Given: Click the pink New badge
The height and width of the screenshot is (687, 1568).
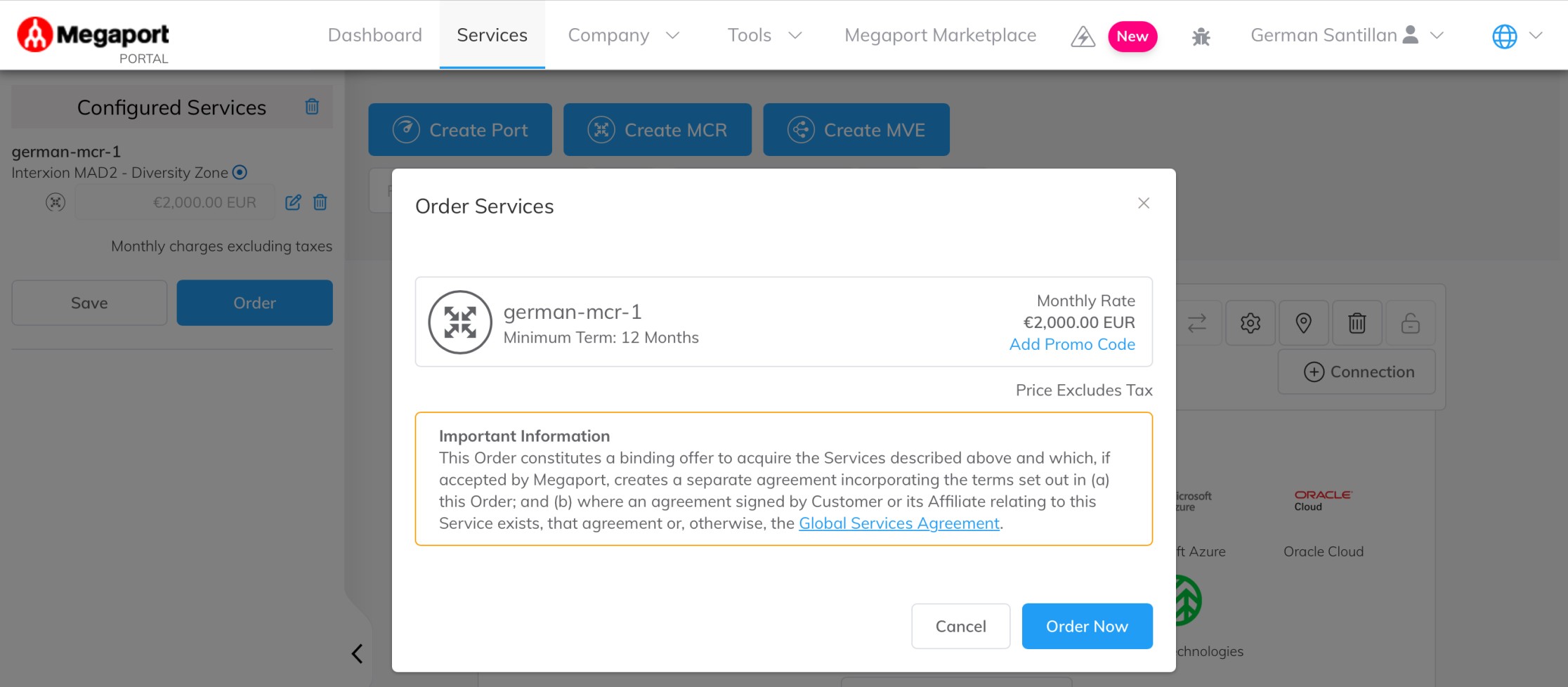Looking at the screenshot, I should [x=1132, y=37].
